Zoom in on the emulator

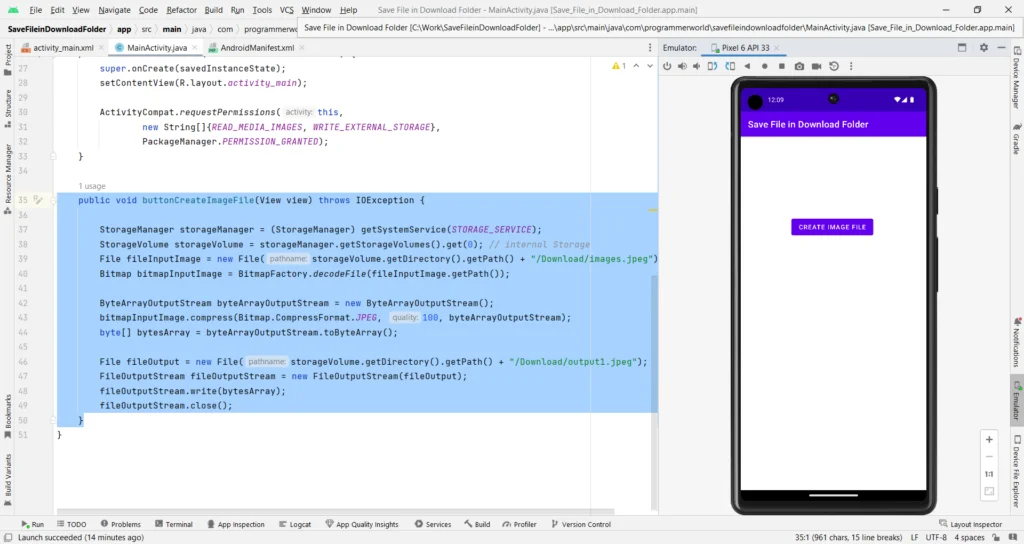tap(989, 440)
